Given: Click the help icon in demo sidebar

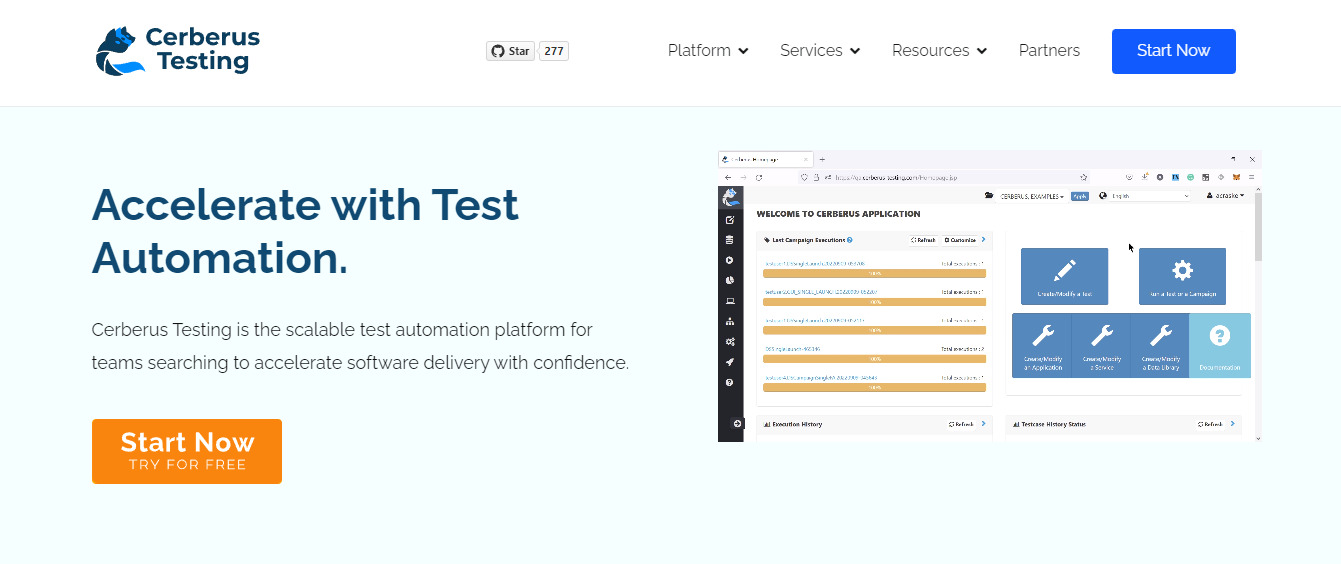Looking at the screenshot, I should (x=730, y=382).
